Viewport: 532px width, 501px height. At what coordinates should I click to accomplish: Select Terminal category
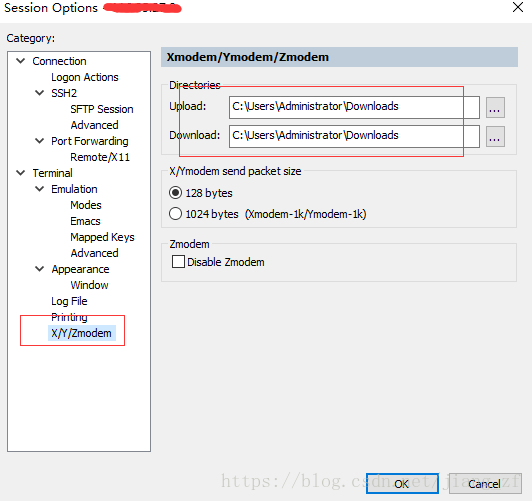[52, 173]
